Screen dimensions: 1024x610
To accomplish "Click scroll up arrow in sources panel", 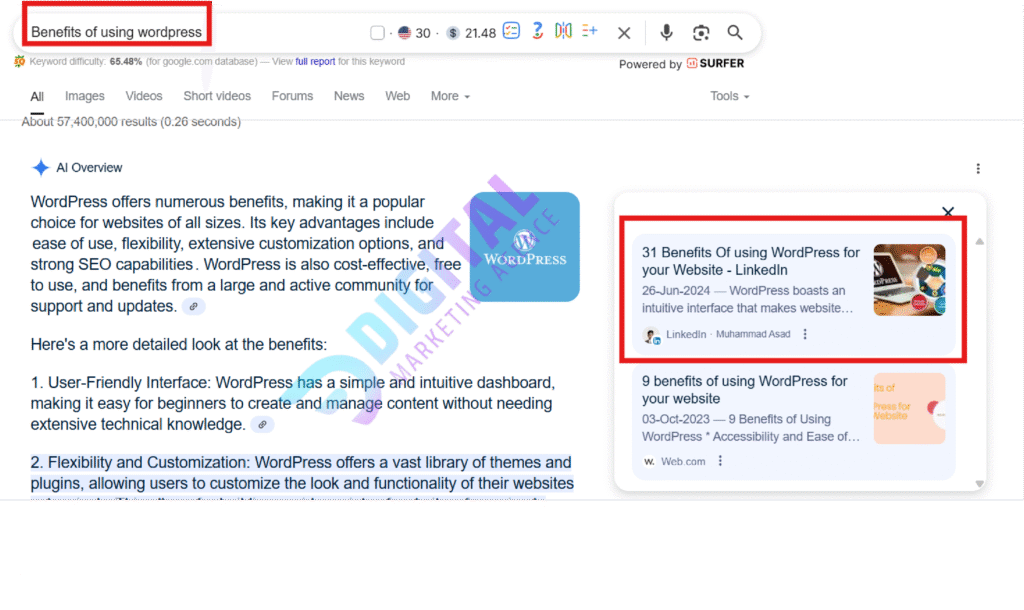I will 979,241.
